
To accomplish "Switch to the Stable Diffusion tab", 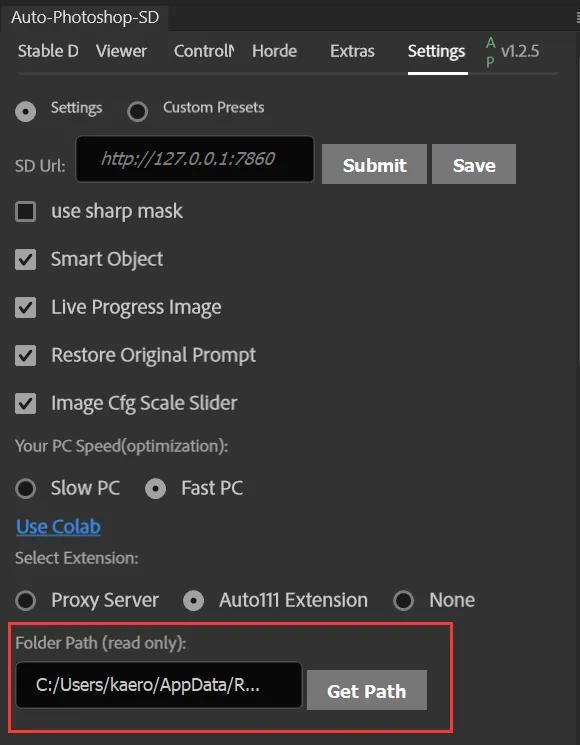I will click(48, 51).
